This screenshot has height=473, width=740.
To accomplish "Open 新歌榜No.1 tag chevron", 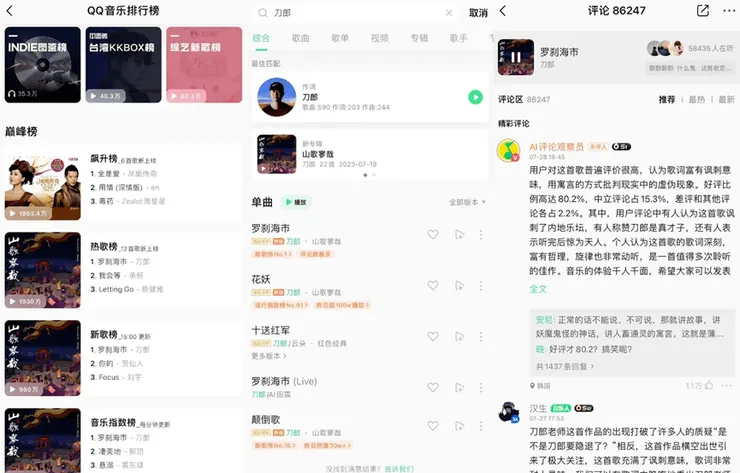I will click(x=273, y=254).
